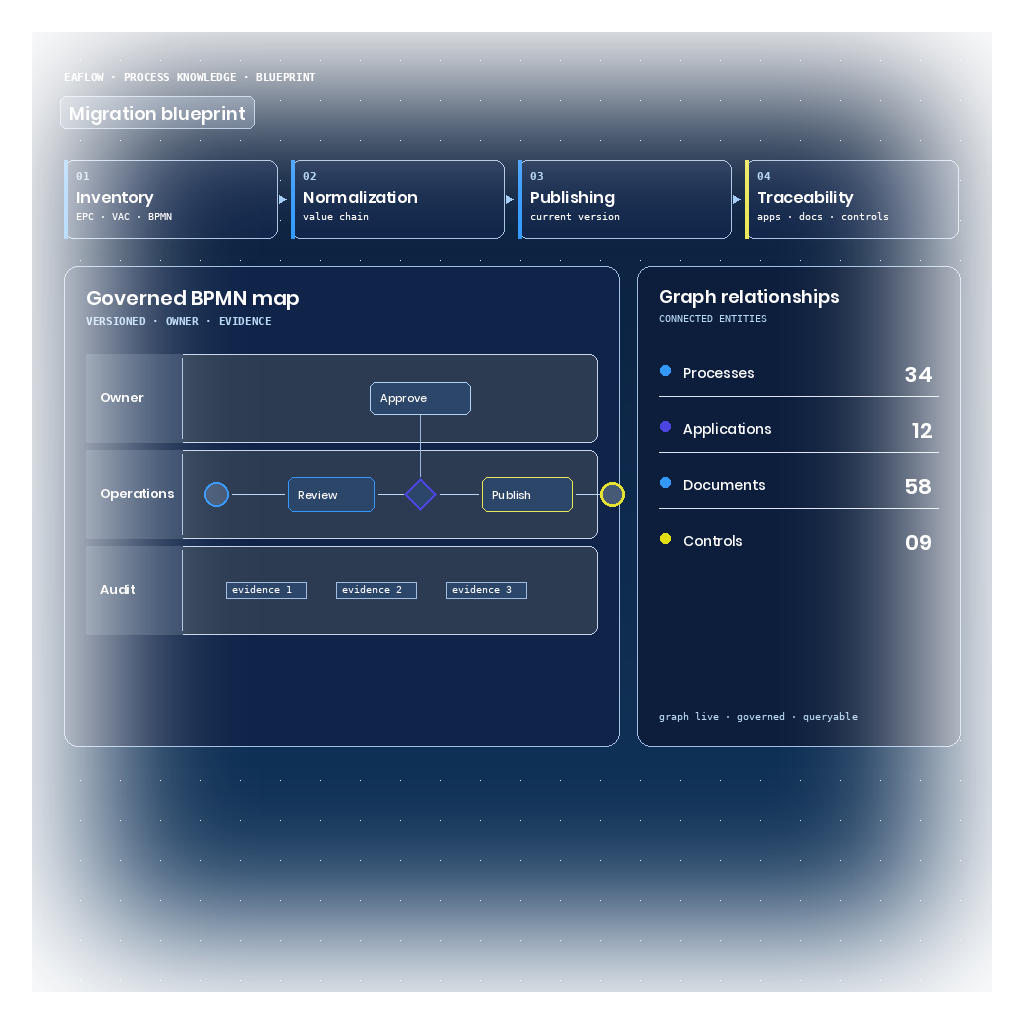Select the Applications entity row label
Viewport: 1024px width, 1024px height.
click(727, 429)
